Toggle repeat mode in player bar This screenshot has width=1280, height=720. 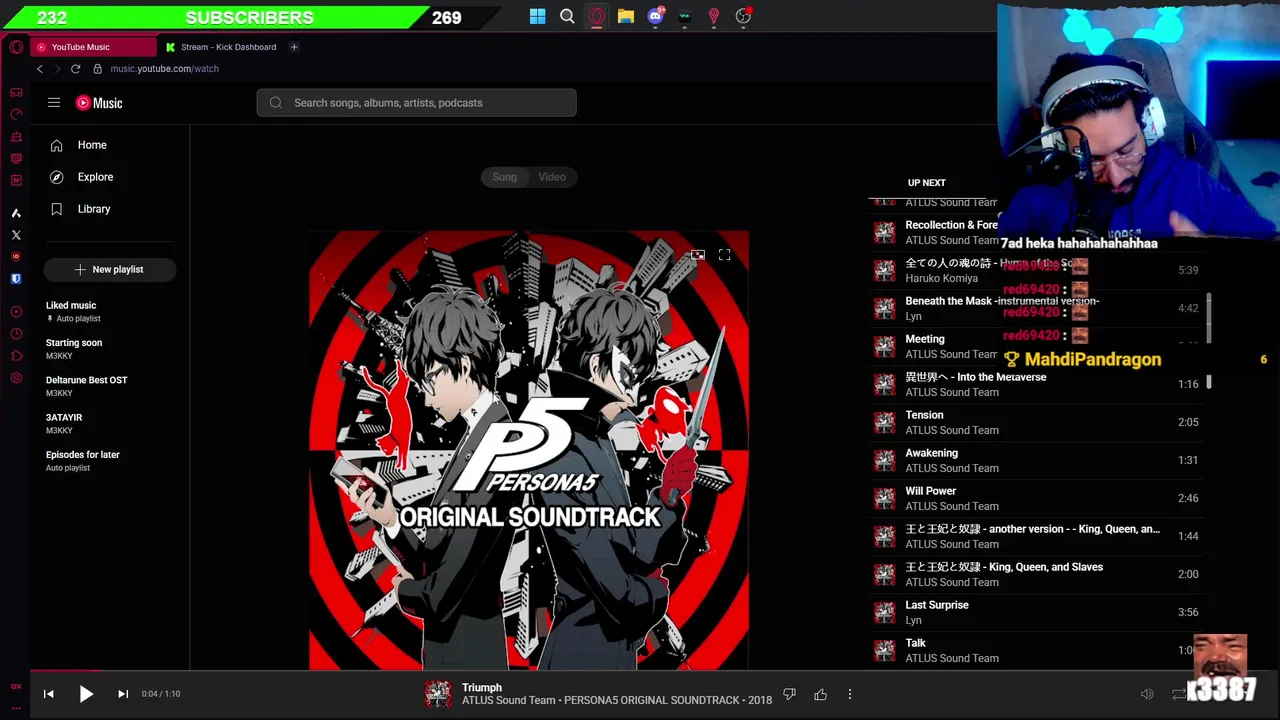point(1179,694)
